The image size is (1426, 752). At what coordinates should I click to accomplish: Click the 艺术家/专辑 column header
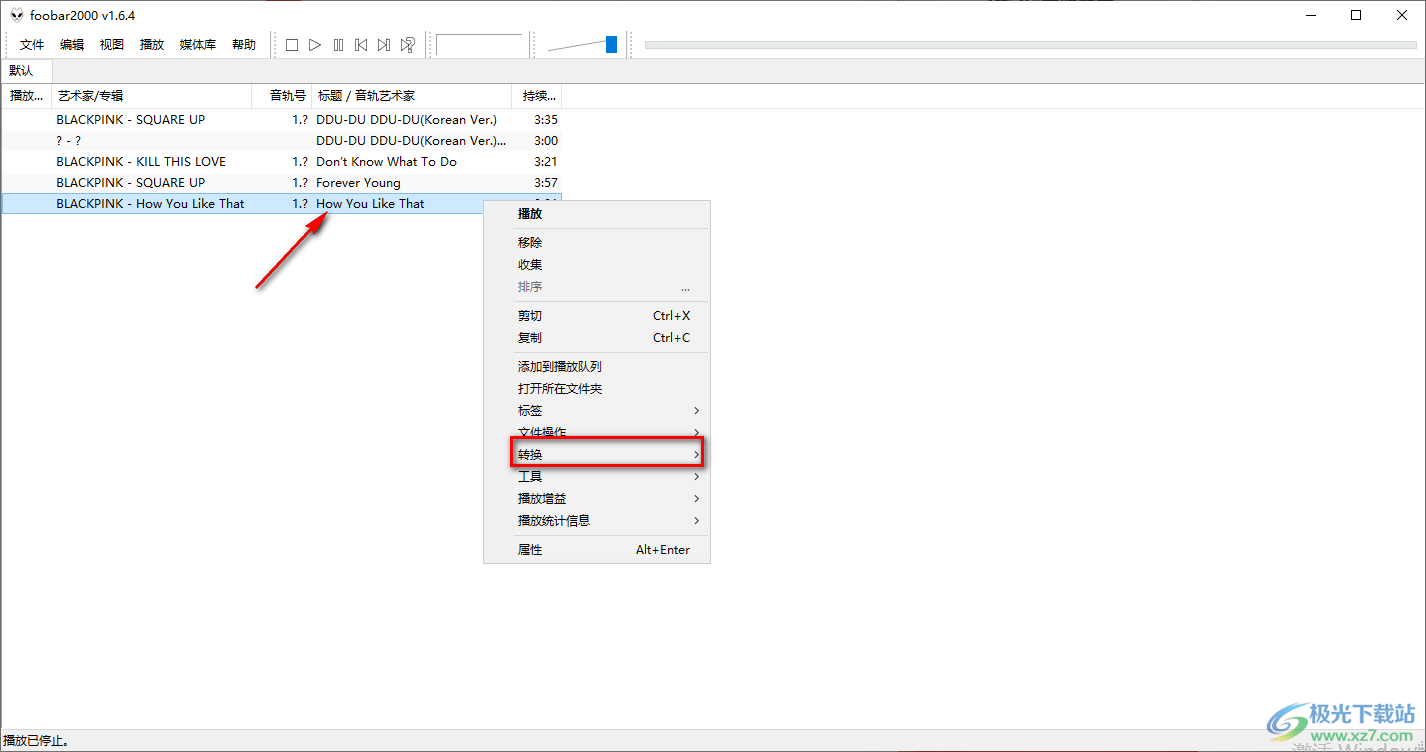tap(151, 96)
